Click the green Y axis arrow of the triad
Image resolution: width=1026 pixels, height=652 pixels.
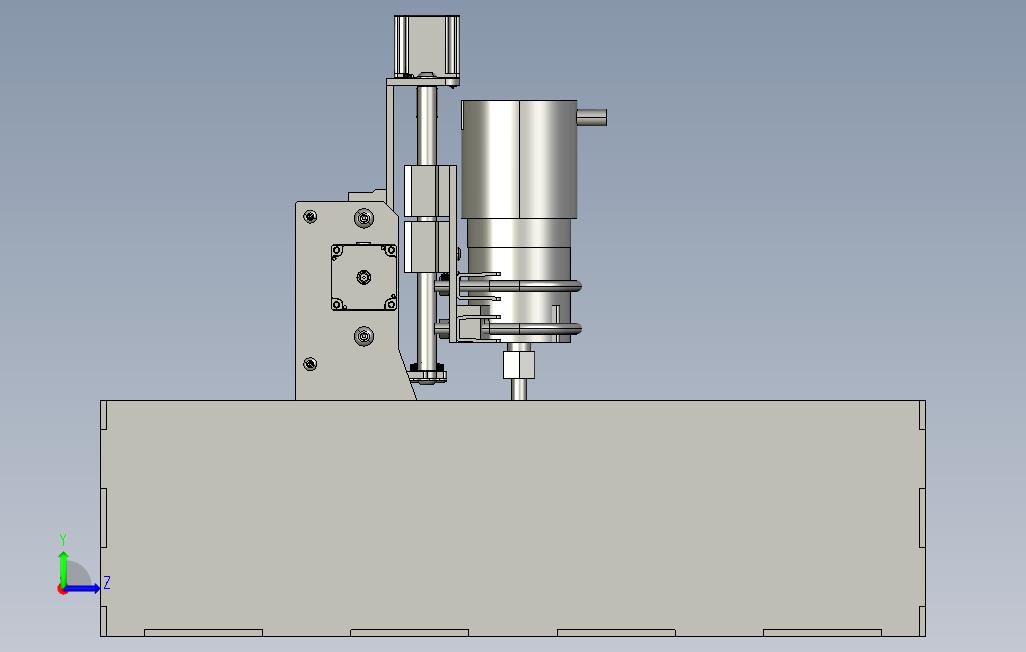(63, 568)
